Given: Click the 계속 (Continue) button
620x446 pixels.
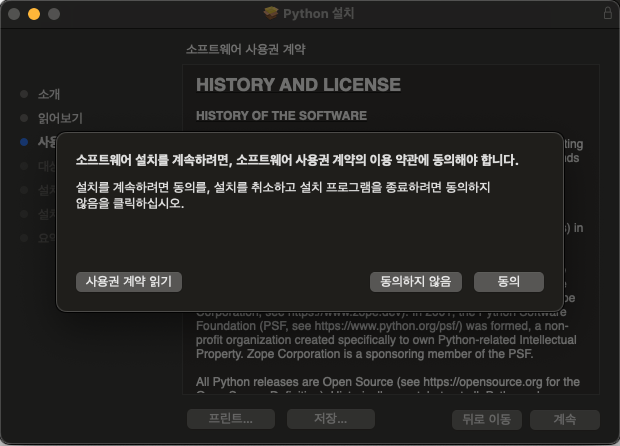Looking at the screenshot, I should tap(565, 420).
